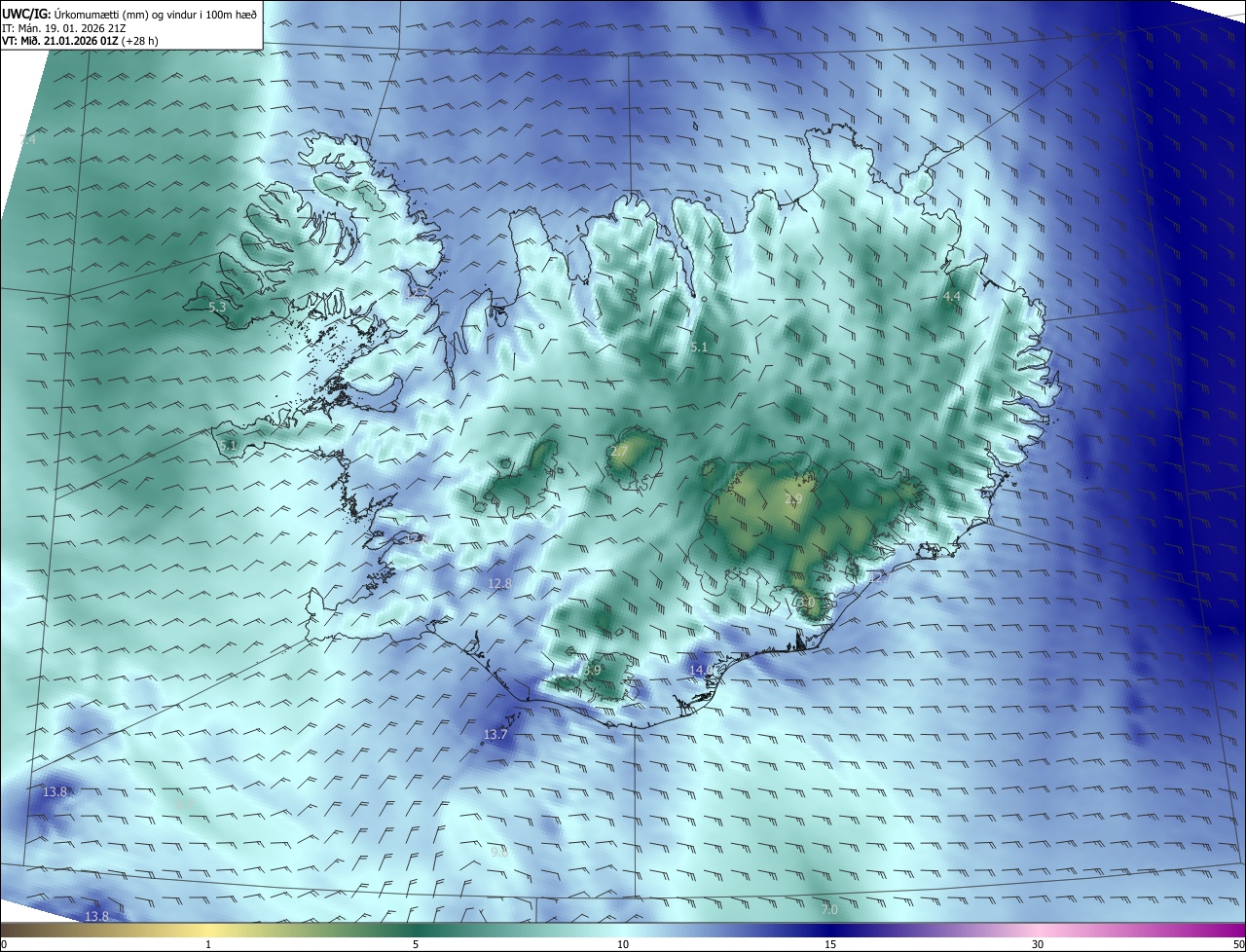Viewport: 1246px width, 952px height.
Task: Click the 2.9 value on Vatnajökull glacier
Action: coord(793,499)
